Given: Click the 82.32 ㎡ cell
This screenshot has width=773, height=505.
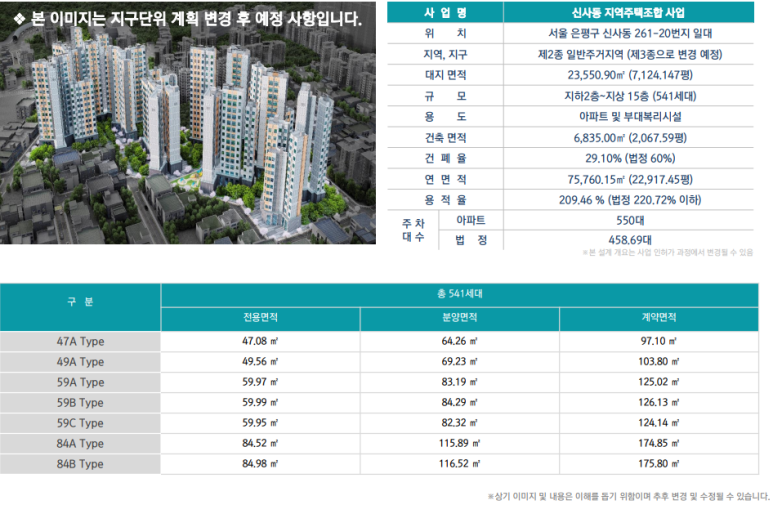Looking at the screenshot, I should point(459,423).
